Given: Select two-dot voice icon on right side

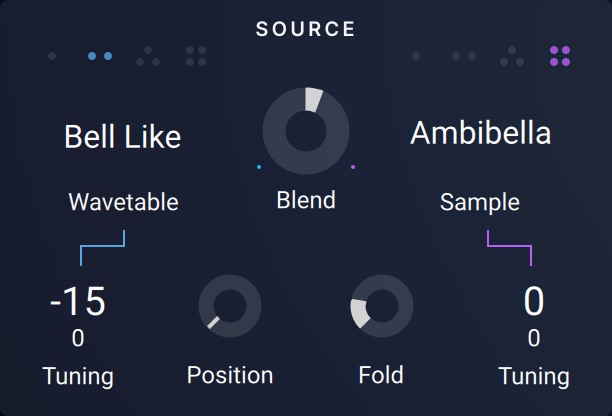Looking at the screenshot, I should [463, 56].
